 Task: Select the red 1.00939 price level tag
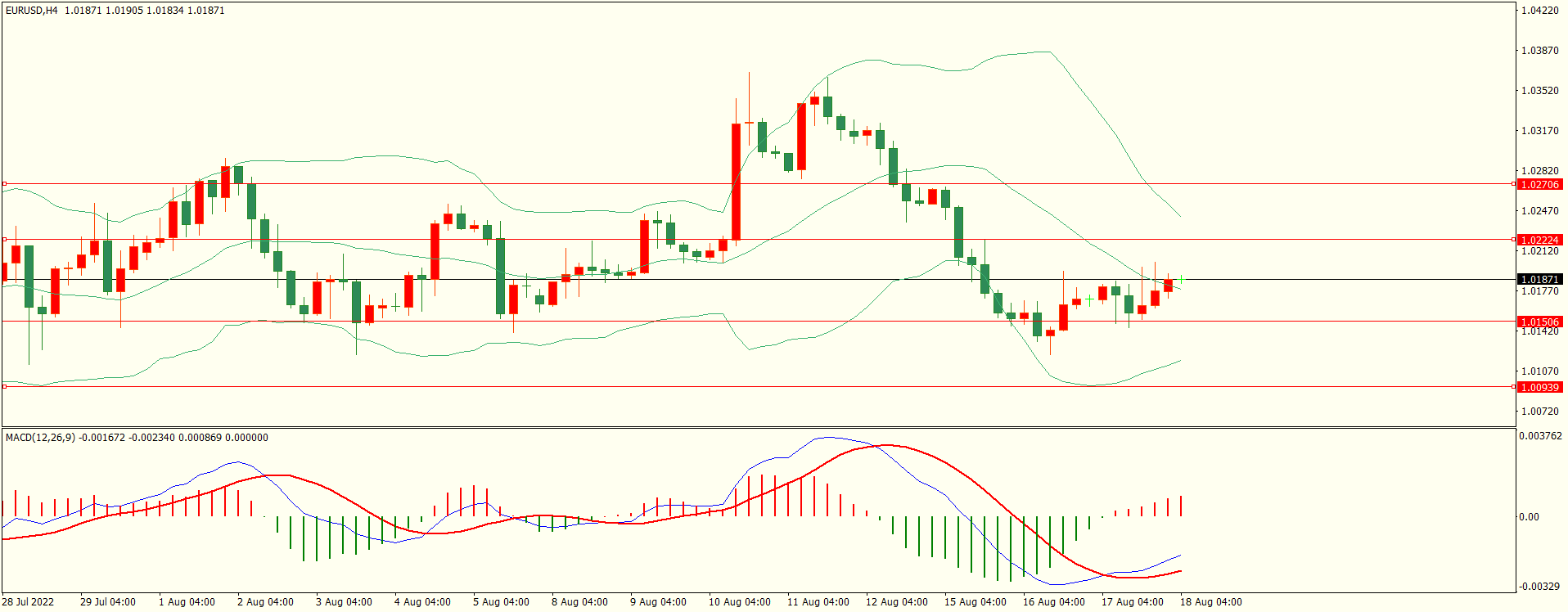coord(1539,388)
